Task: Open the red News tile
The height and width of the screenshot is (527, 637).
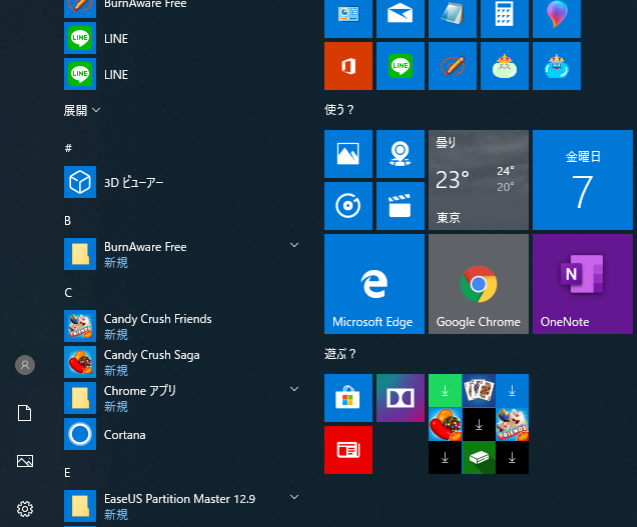Action: point(348,450)
